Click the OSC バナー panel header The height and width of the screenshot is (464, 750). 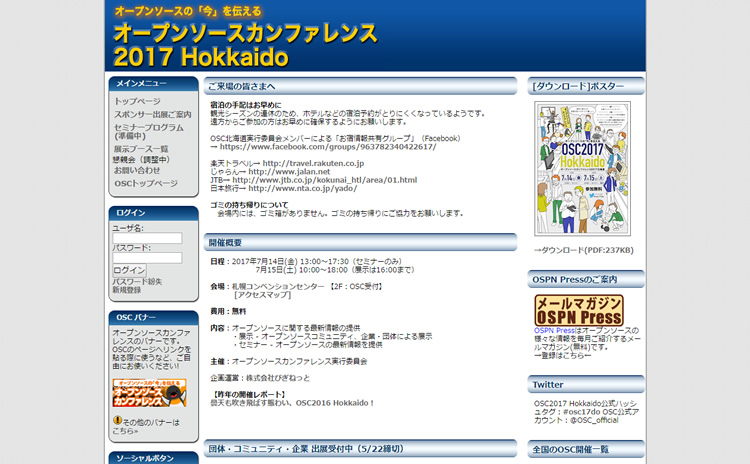coord(154,318)
